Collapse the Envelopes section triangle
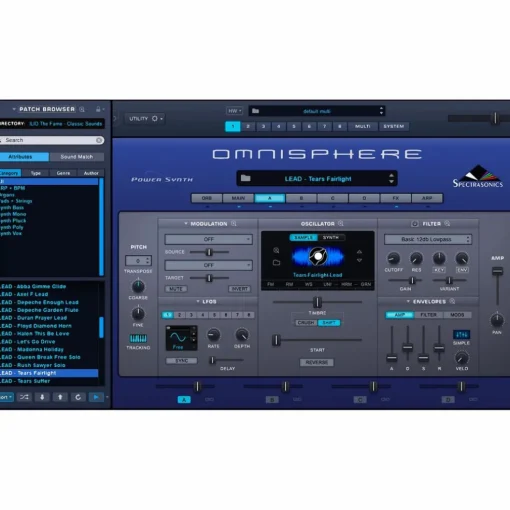Image resolution: width=510 pixels, height=510 pixels. [408, 301]
